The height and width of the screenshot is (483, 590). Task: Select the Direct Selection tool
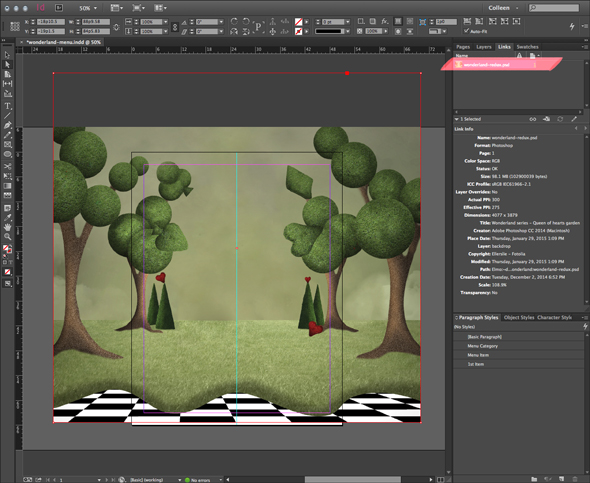(7, 64)
